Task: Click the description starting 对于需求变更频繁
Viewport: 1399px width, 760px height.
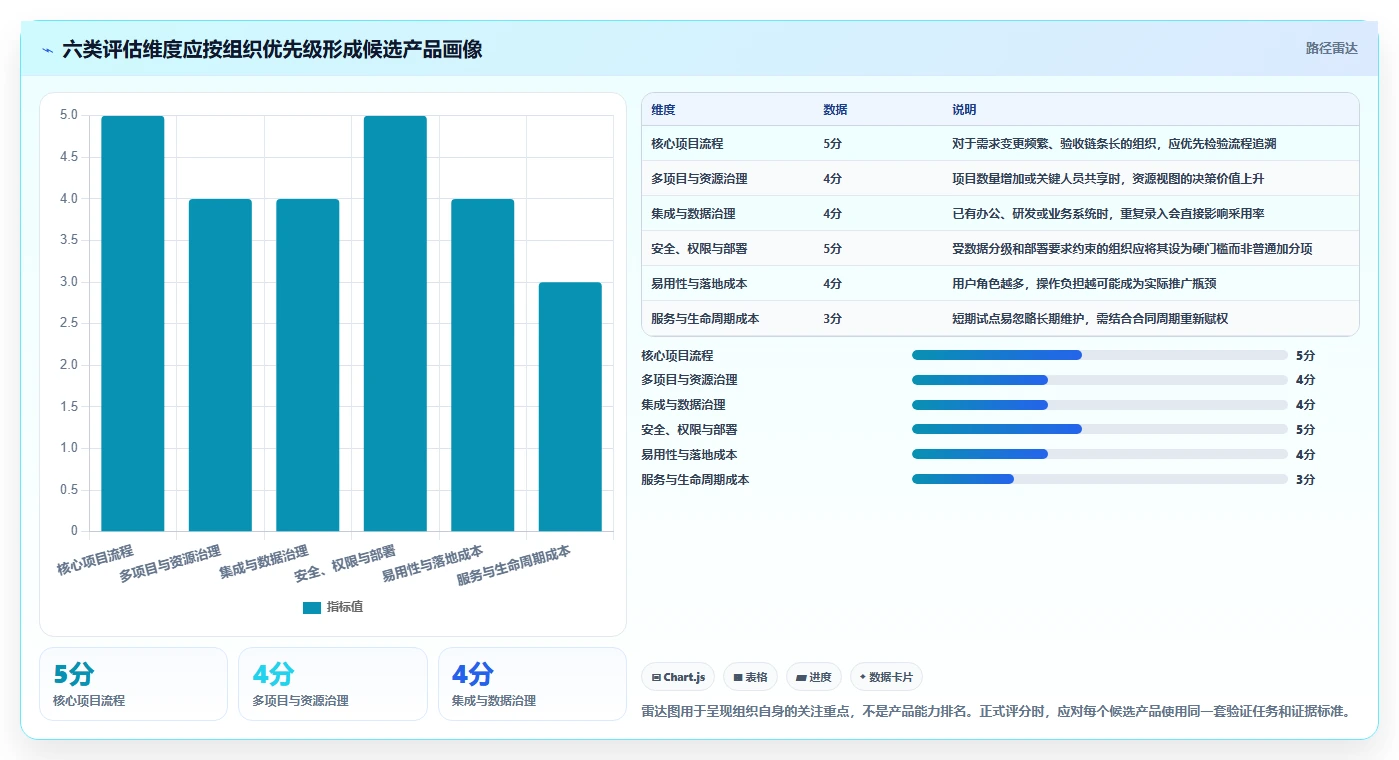Action: click(x=1114, y=144)
